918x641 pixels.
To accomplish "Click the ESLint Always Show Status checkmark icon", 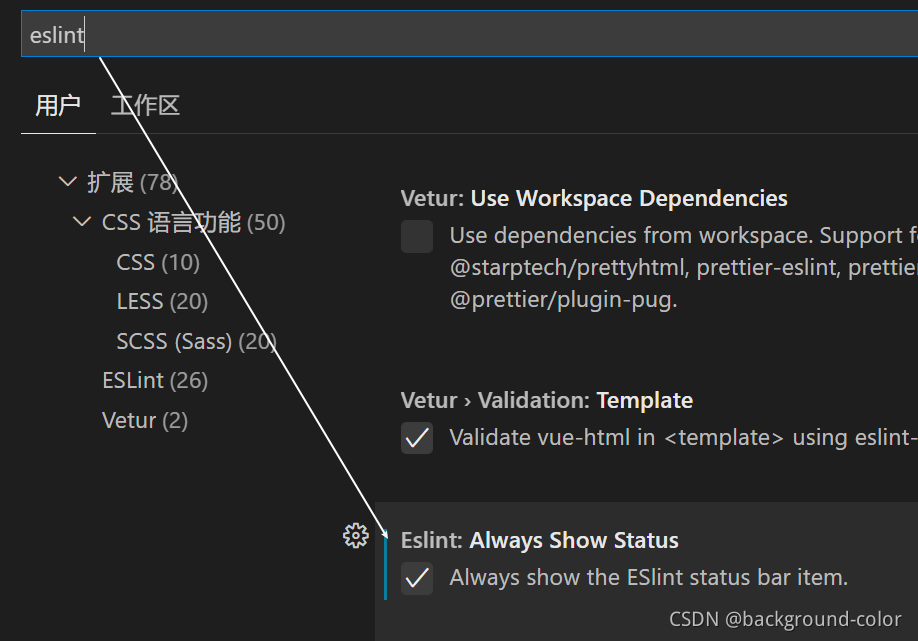I will 417,578.
